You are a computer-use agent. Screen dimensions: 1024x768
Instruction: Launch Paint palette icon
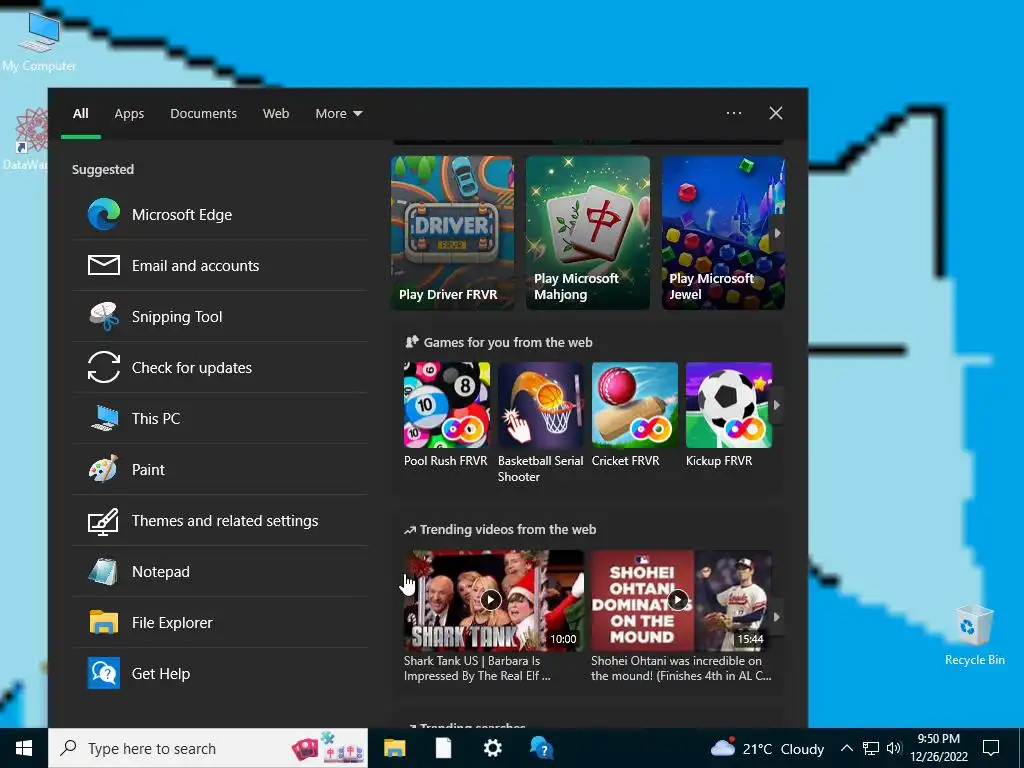[104, 469]
